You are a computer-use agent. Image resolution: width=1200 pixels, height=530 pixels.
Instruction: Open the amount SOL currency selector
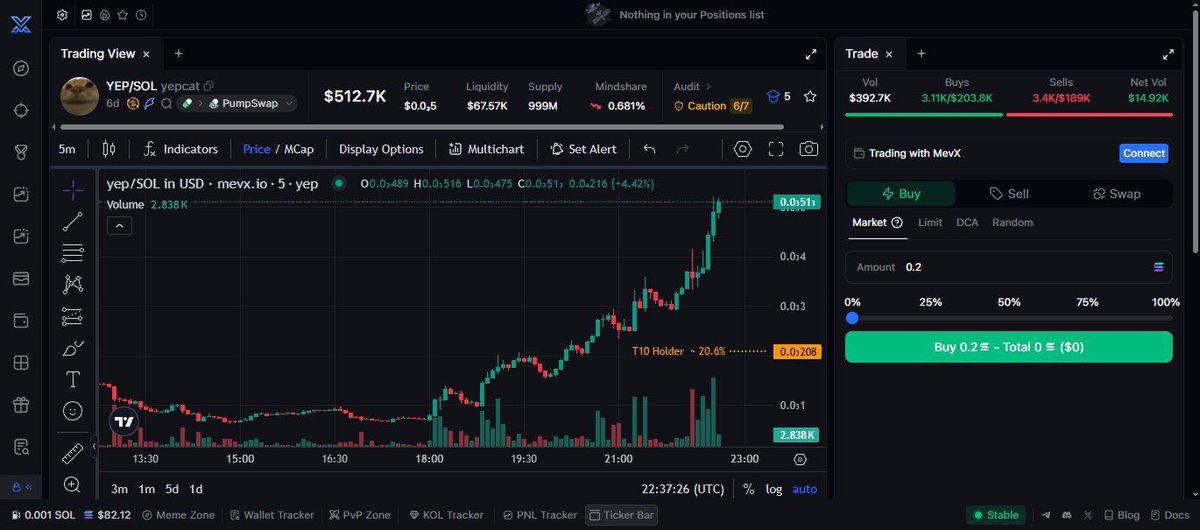click(x=1159, y=267)
